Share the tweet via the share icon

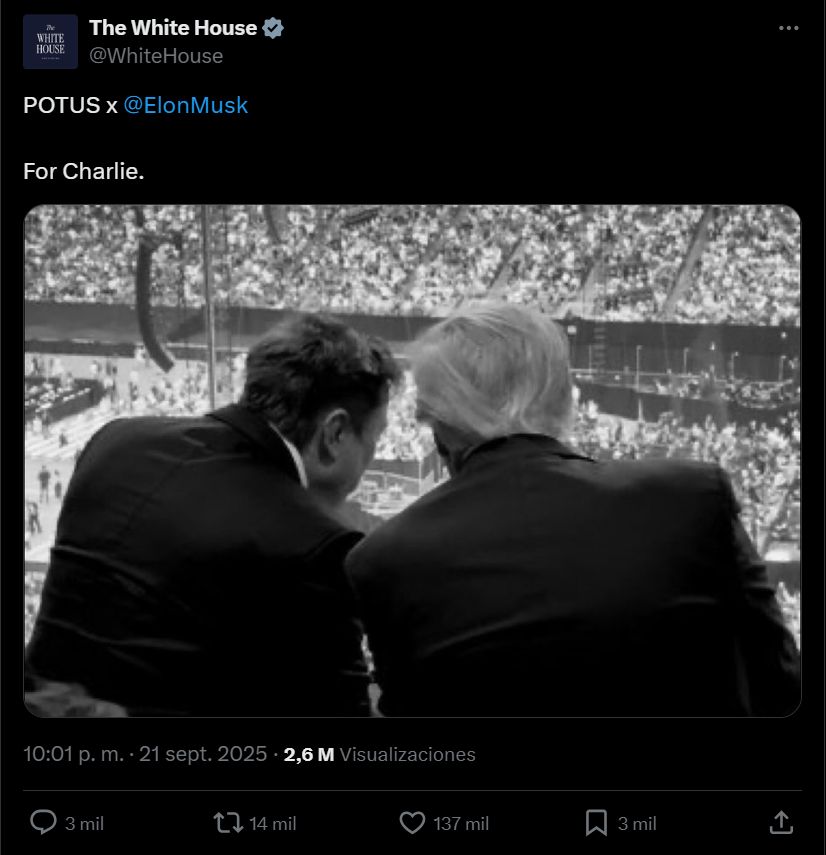(783, 823)
